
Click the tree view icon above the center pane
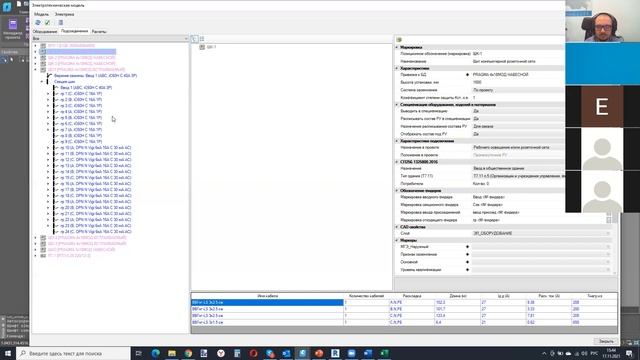point(195,39)
